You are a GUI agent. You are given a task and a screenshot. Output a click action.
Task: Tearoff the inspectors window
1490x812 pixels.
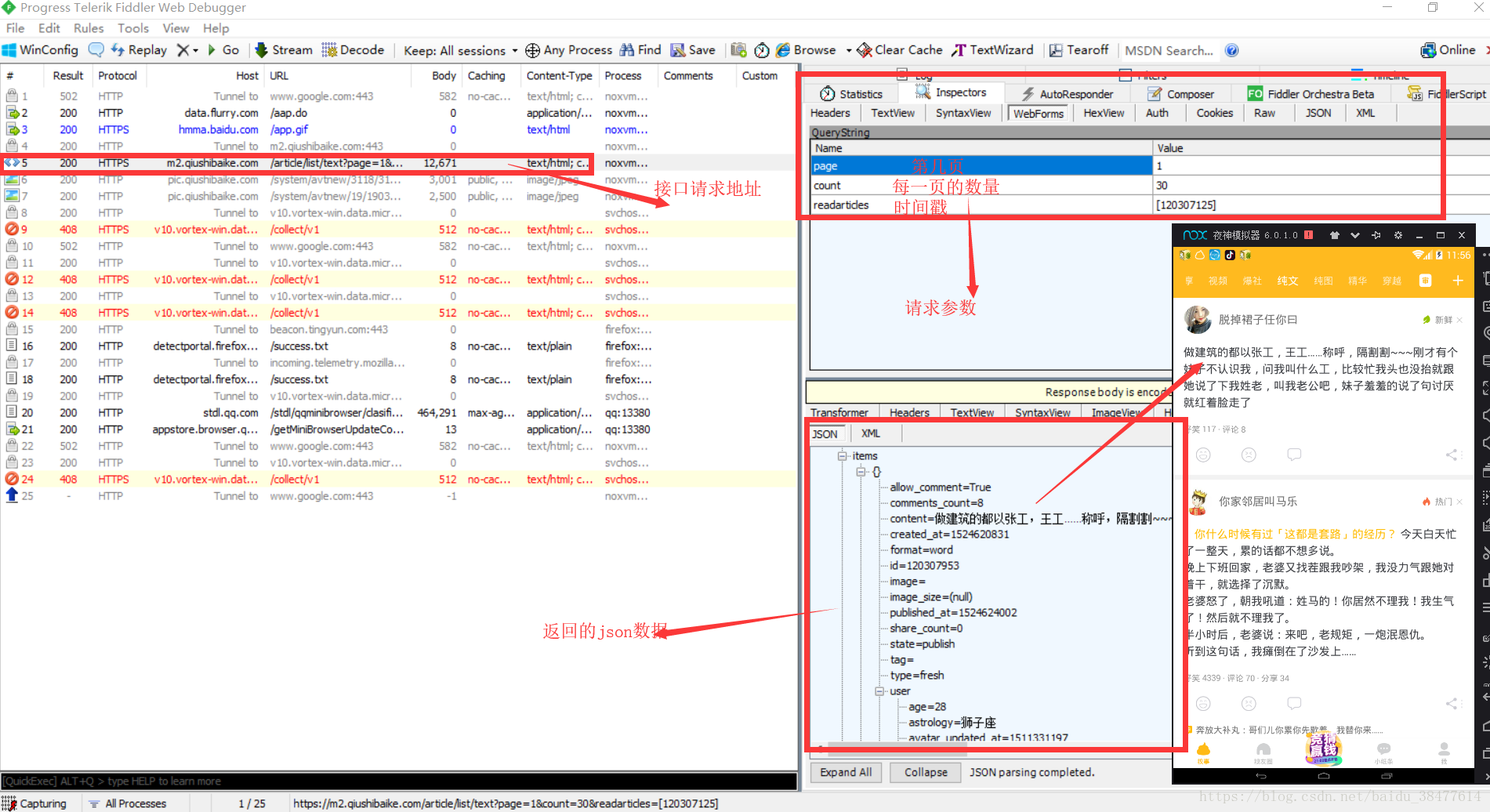(x=1079, y=50)
